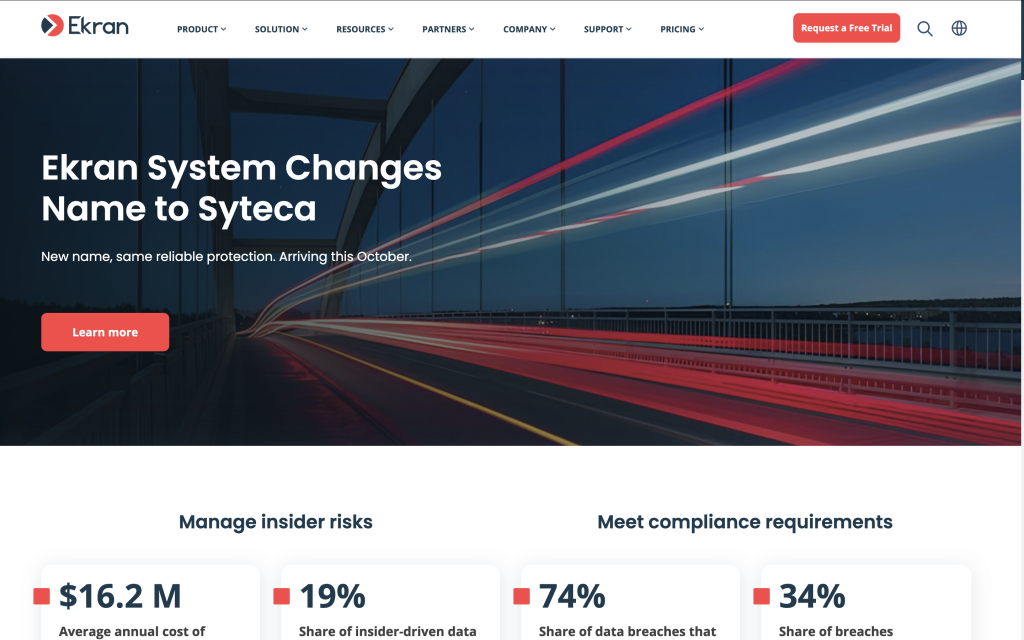Click the Manage insider risks heading
This screenshot has height=640, width=1024.
coord(276,522)
